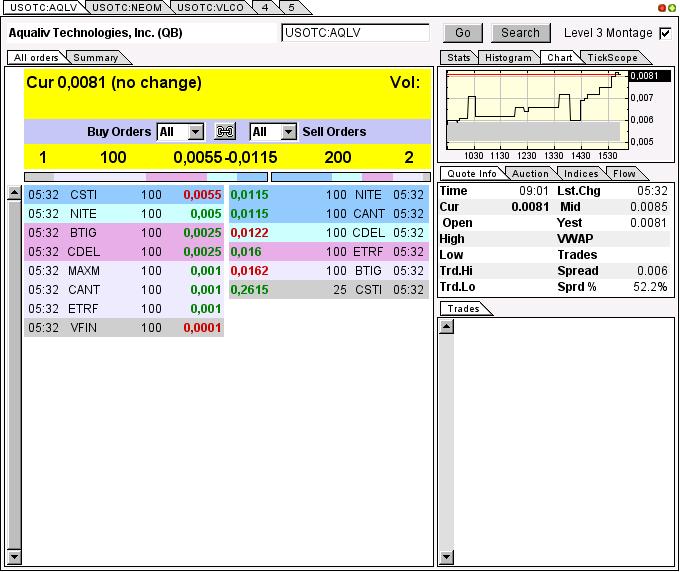Click the Mid value 0.0085
Viewport: 680px width, 572px height.
[649, 207]
